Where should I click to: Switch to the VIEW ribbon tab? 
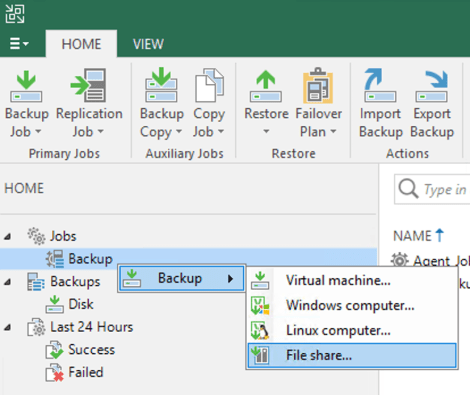148,44
